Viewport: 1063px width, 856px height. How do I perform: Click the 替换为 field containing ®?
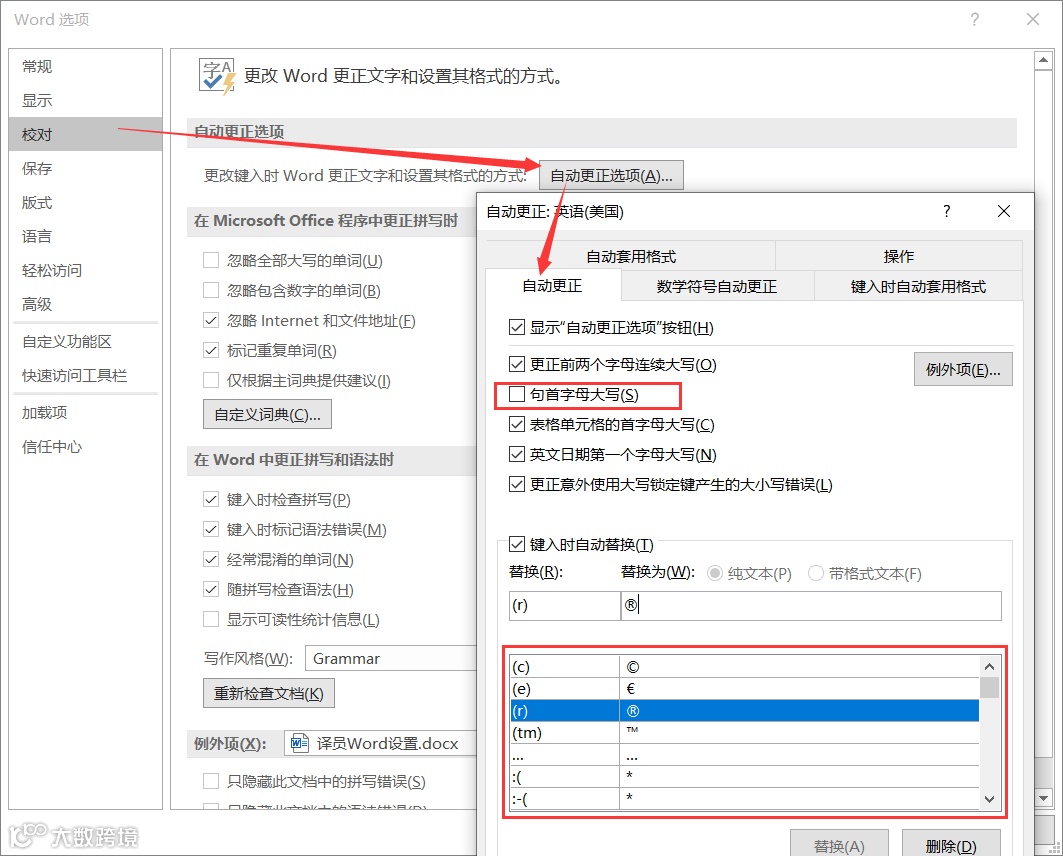coord(811,605)
